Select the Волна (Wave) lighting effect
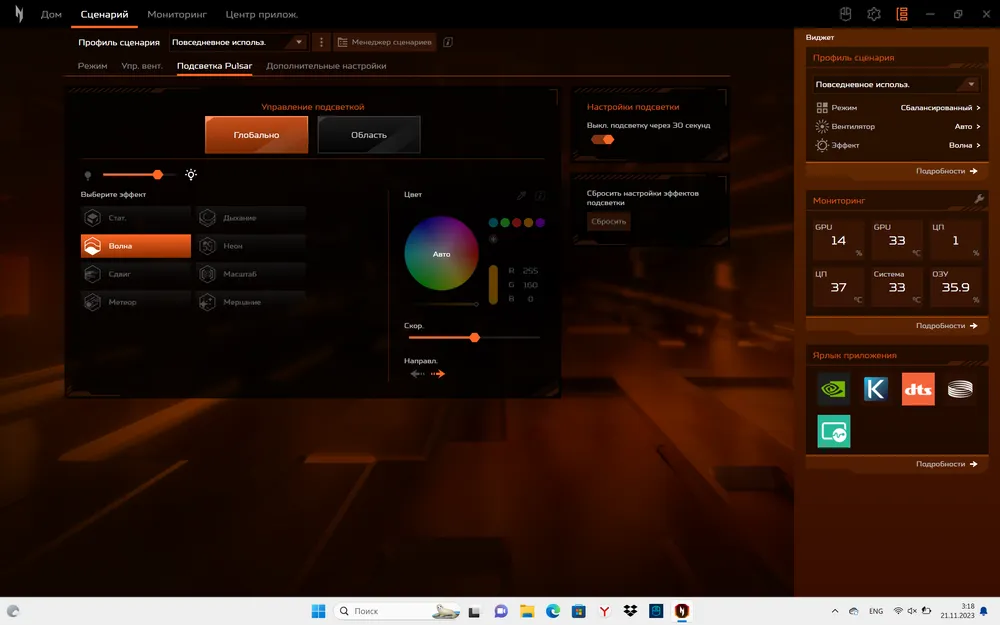The image size is (1000, 625). [x=135, y=246]
